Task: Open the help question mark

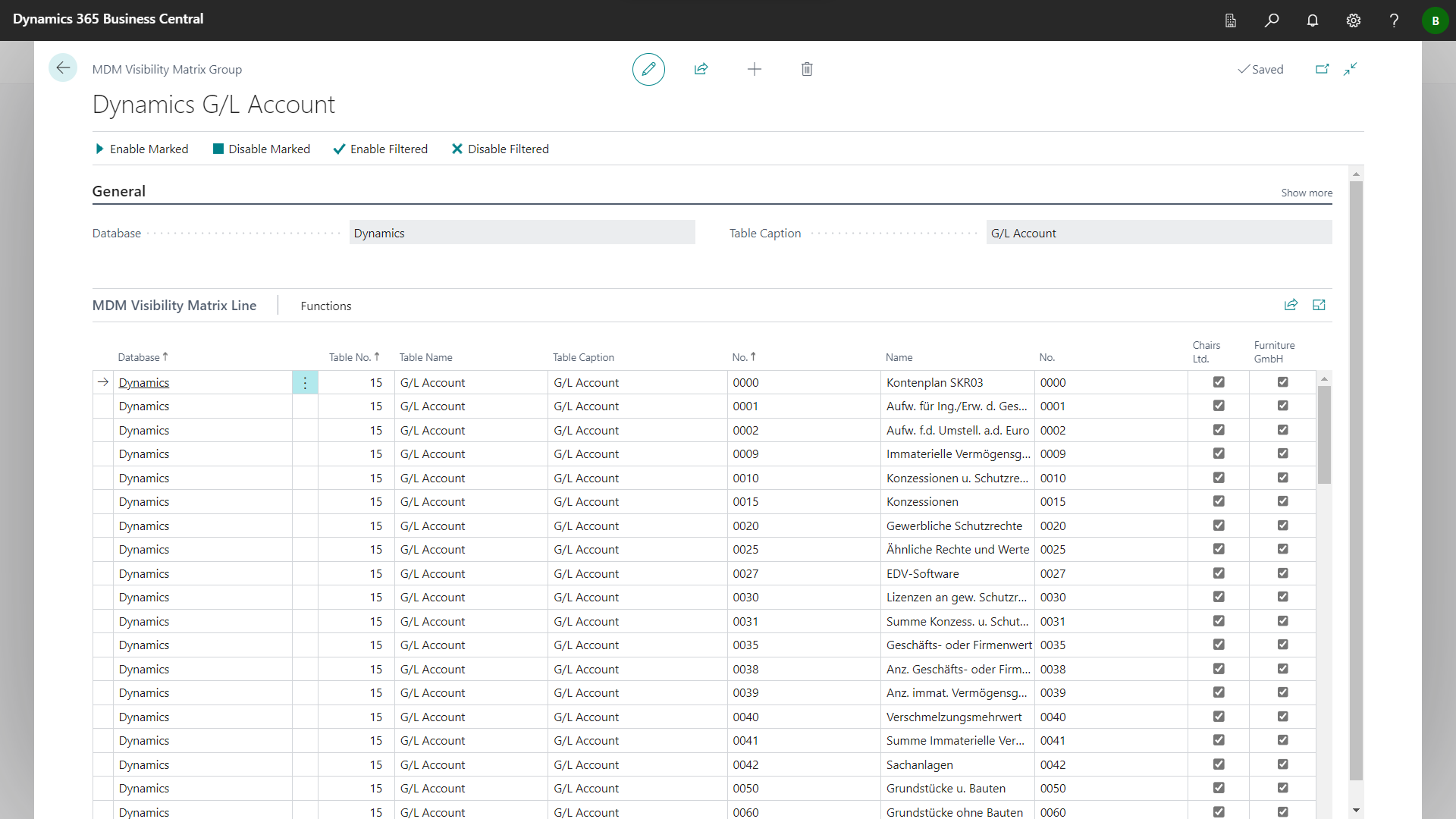Action: tap(1394, 20)
